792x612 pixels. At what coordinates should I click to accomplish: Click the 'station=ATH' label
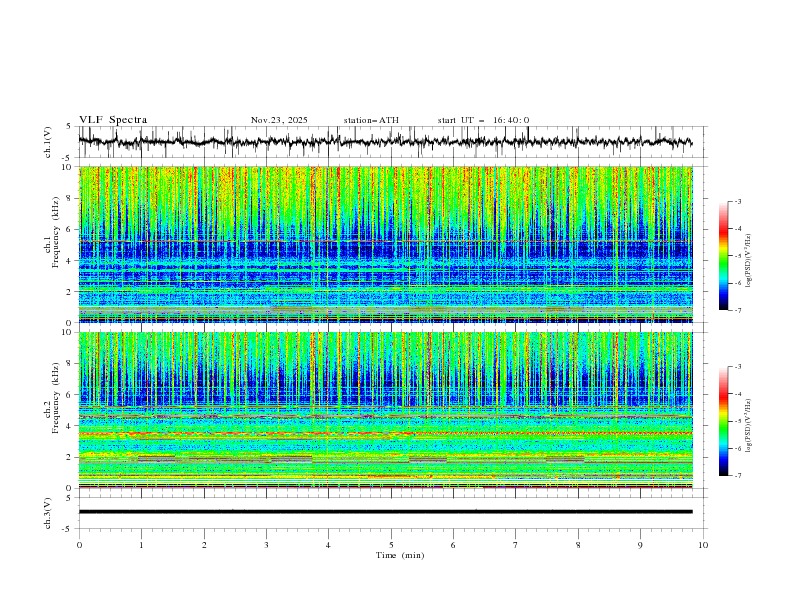[371, 120]
